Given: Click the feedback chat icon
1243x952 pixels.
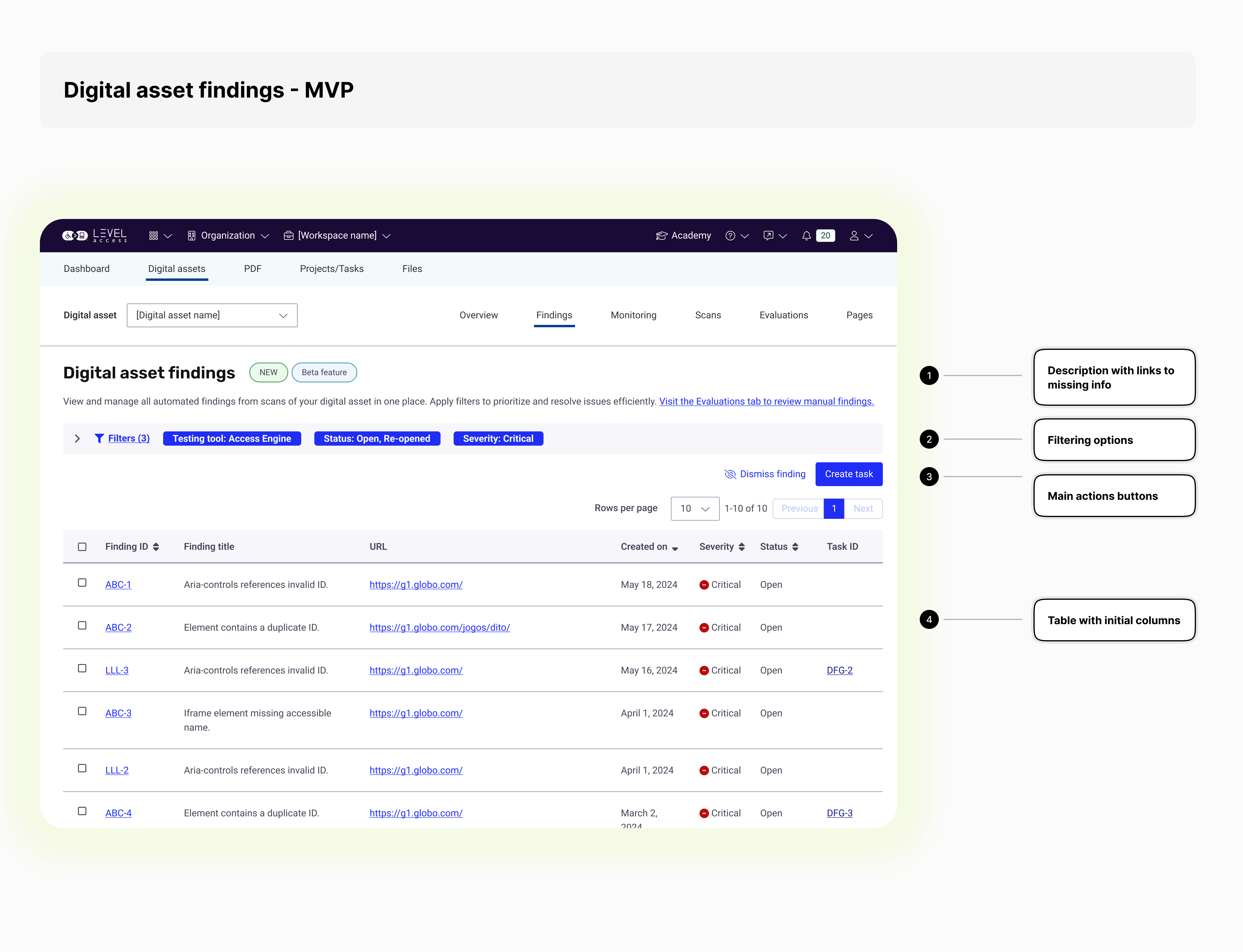Looking at the screenshot, I should click(x=768, y=236).
